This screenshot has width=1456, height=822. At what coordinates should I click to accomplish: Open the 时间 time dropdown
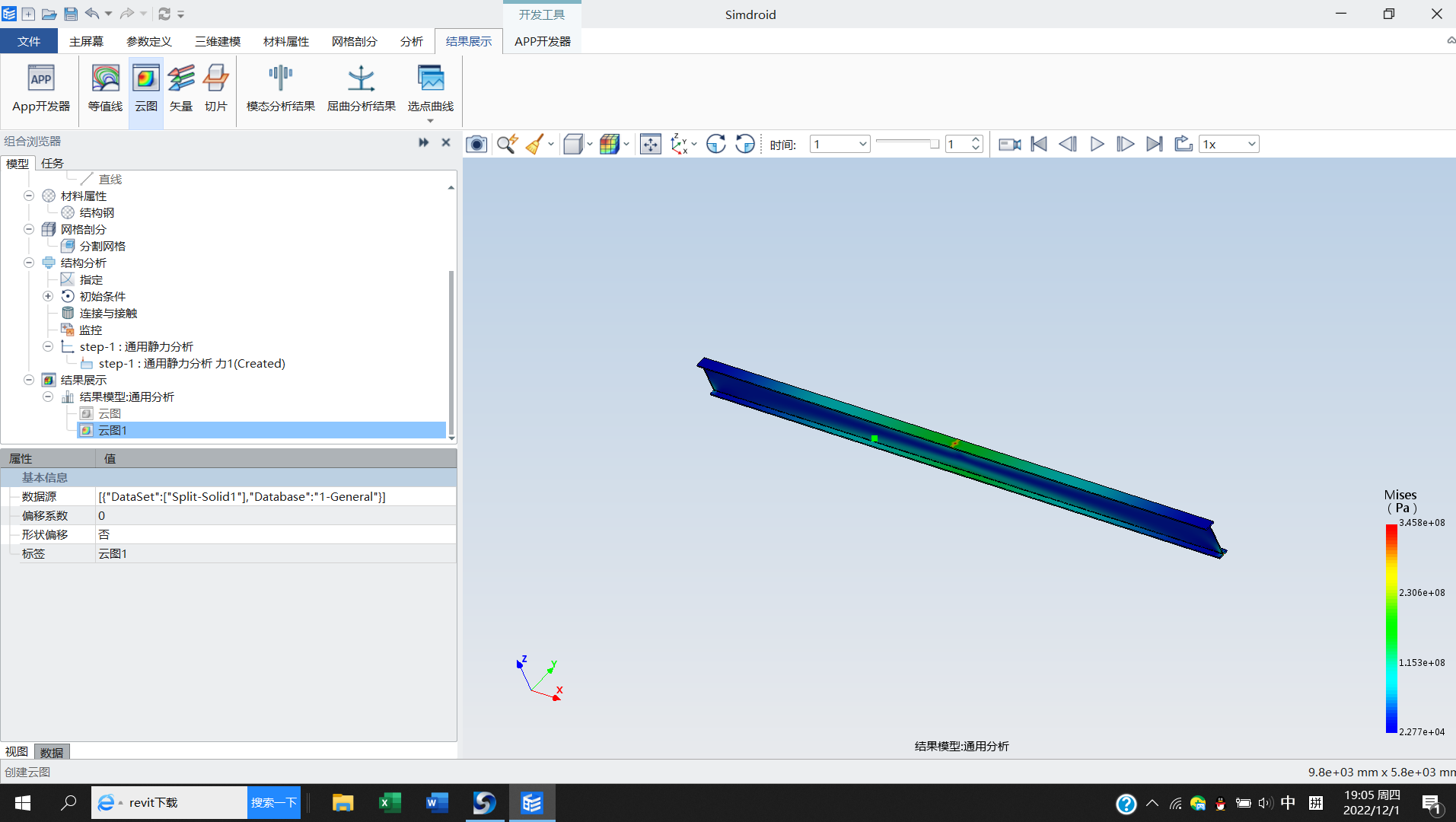click(x=840, y=144)
